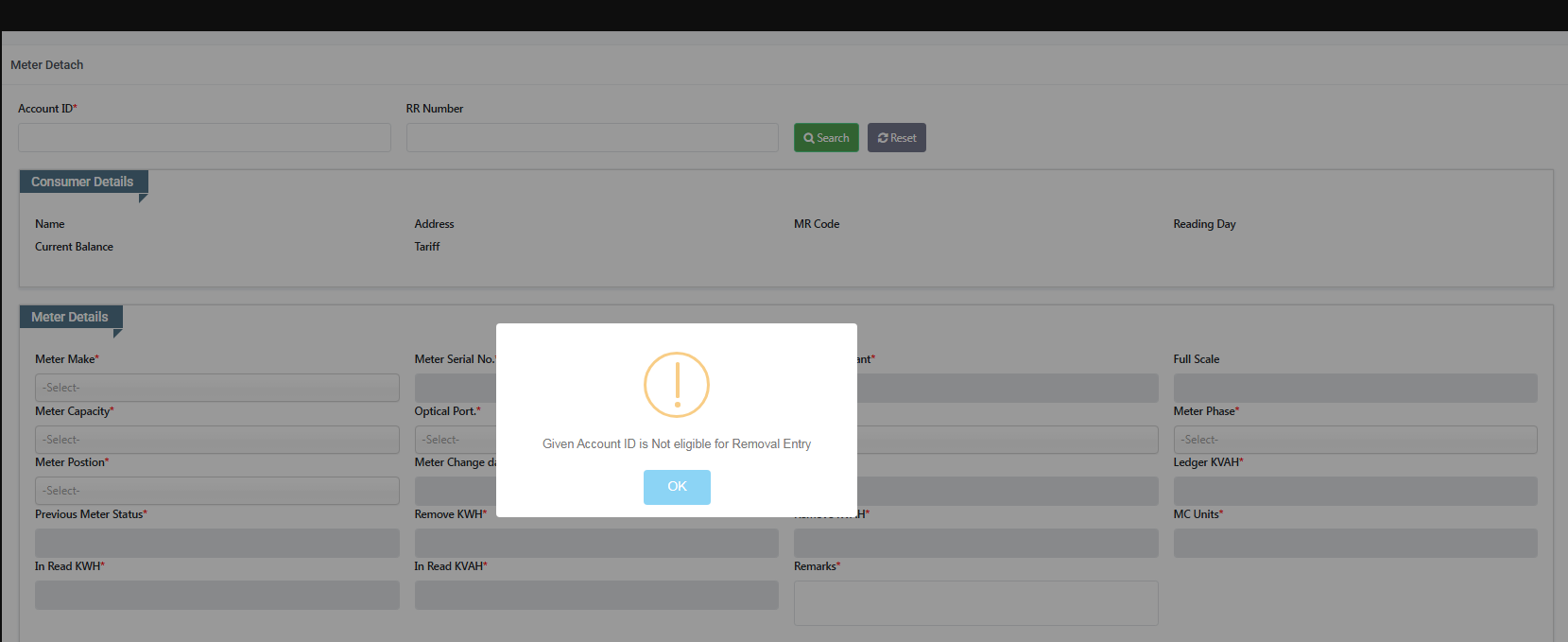This screenshot has width=1568, height=642.
Task: Click the Meter Details section header
Action: click(x=71, y=317)
